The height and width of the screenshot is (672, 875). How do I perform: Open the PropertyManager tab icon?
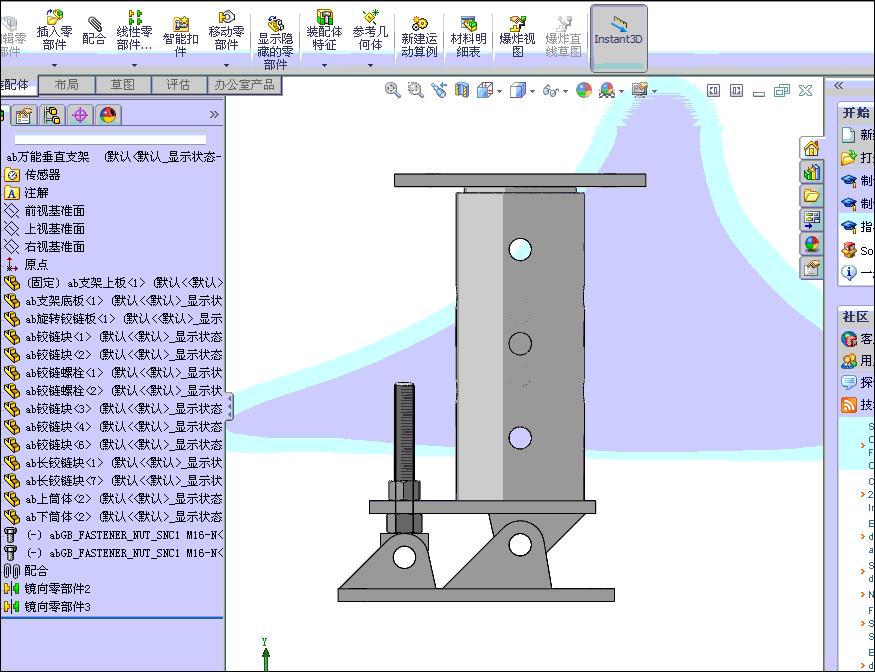click(24, 115)
